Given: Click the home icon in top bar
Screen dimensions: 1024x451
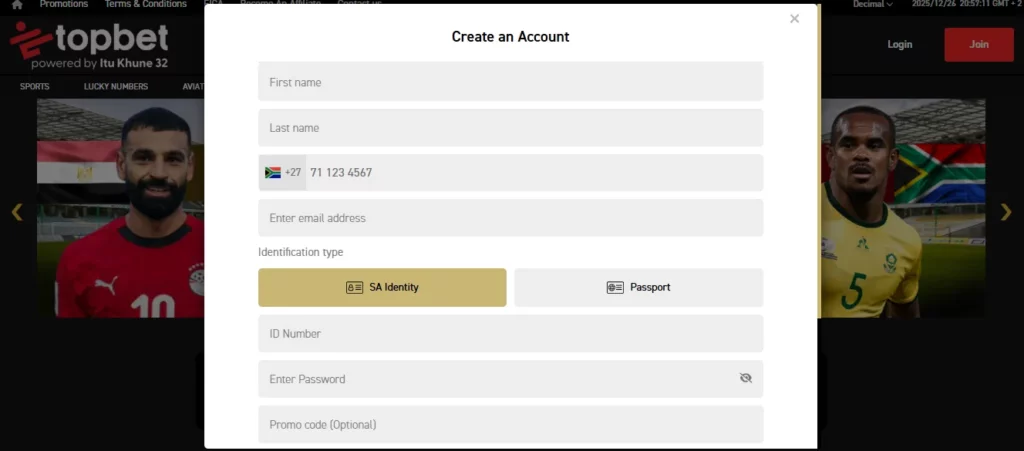Looking at the screenshot, I should pyautogui.click(x=17, y=4).
